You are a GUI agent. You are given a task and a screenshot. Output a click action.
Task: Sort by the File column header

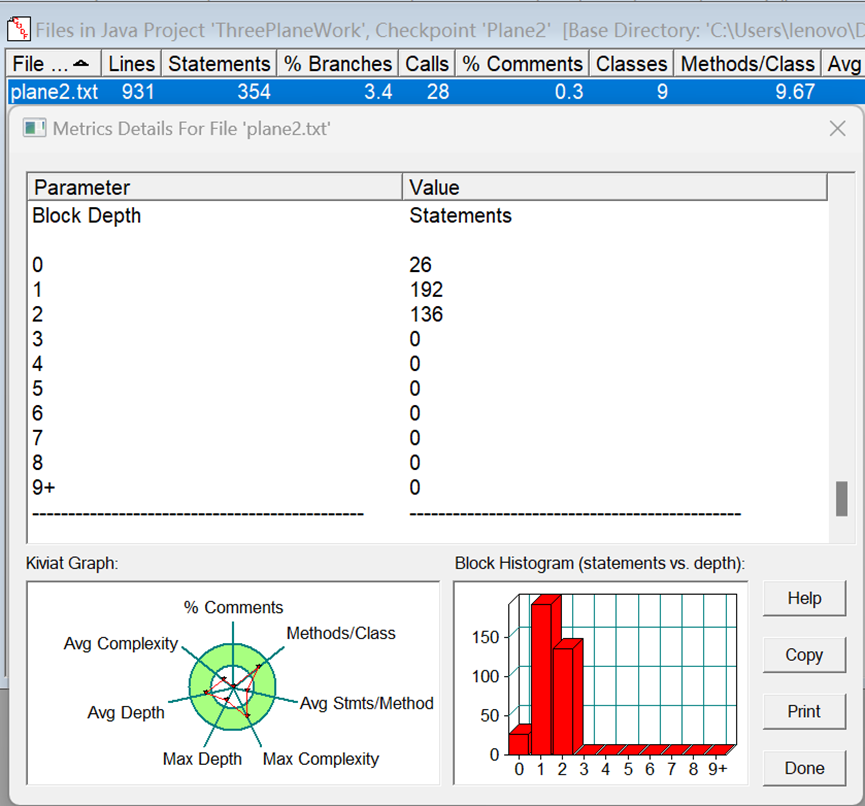[54, 64]
